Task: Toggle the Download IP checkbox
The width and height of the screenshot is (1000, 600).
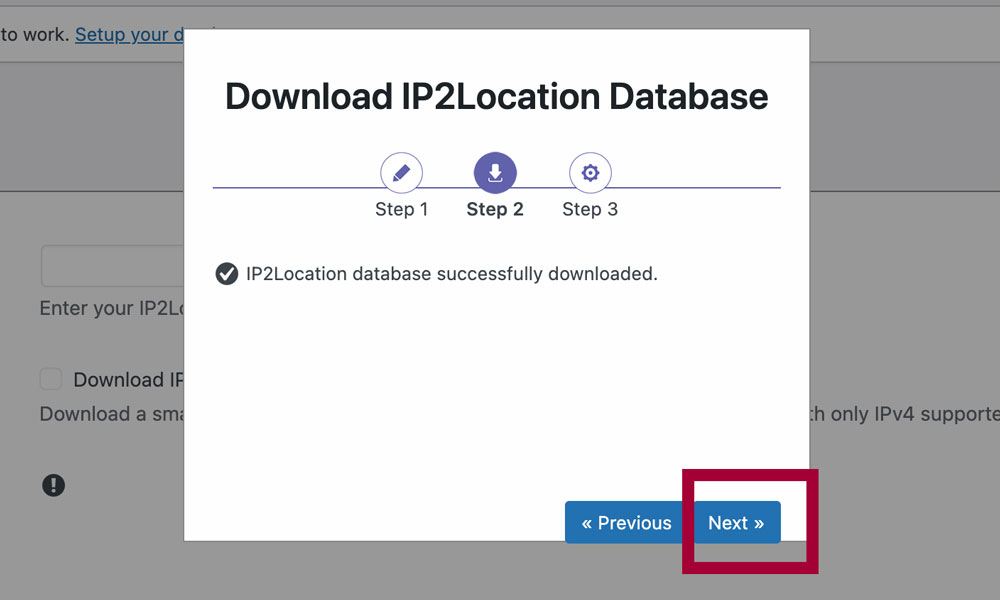Action: 51,379
